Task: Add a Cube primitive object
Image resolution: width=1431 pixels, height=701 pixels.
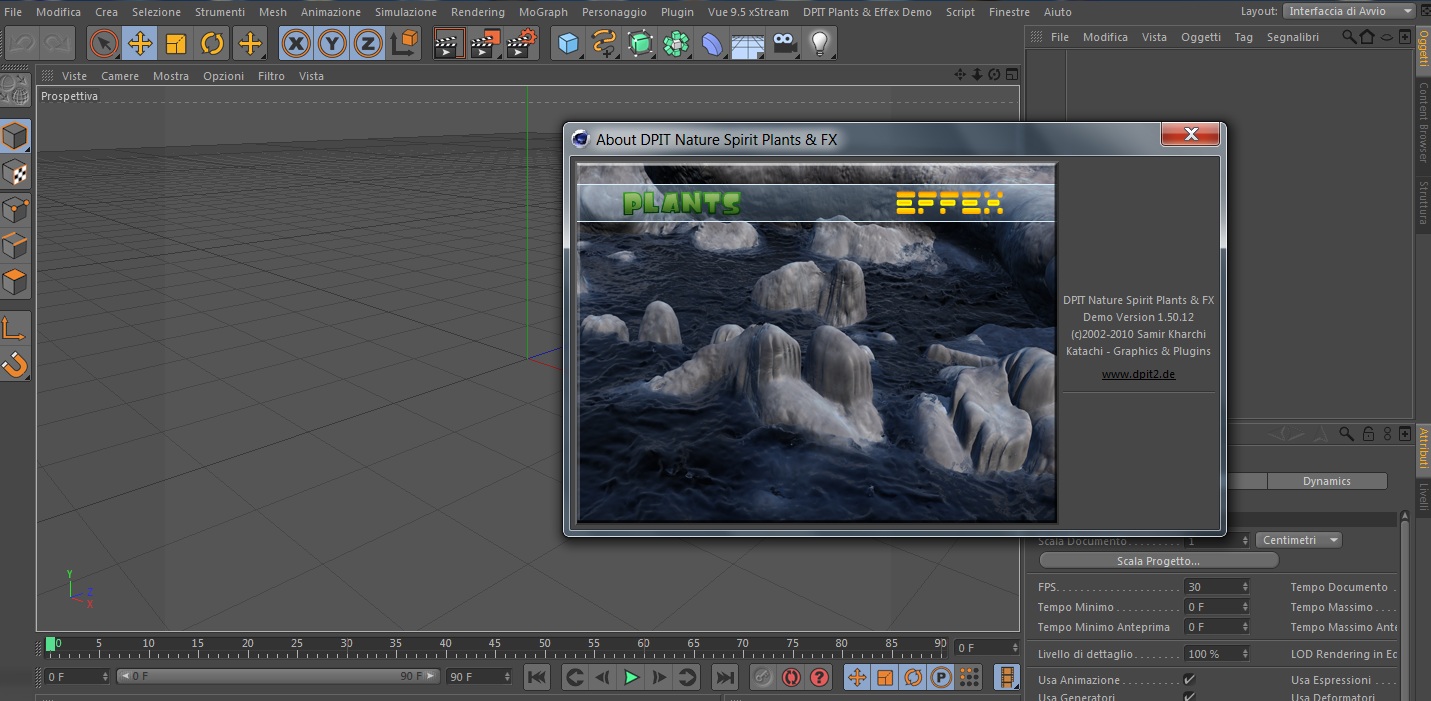Action: point(569,43)
